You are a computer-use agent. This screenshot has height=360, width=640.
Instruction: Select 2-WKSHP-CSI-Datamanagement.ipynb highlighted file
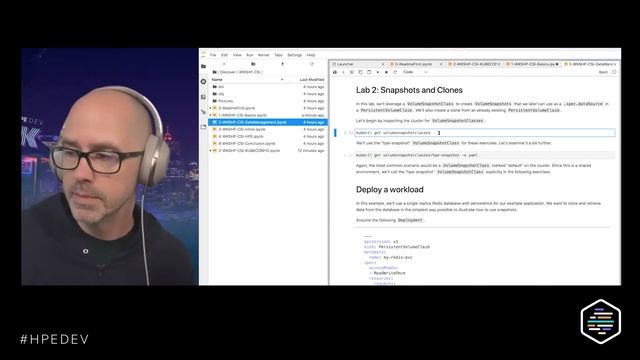tap(268, 122)
